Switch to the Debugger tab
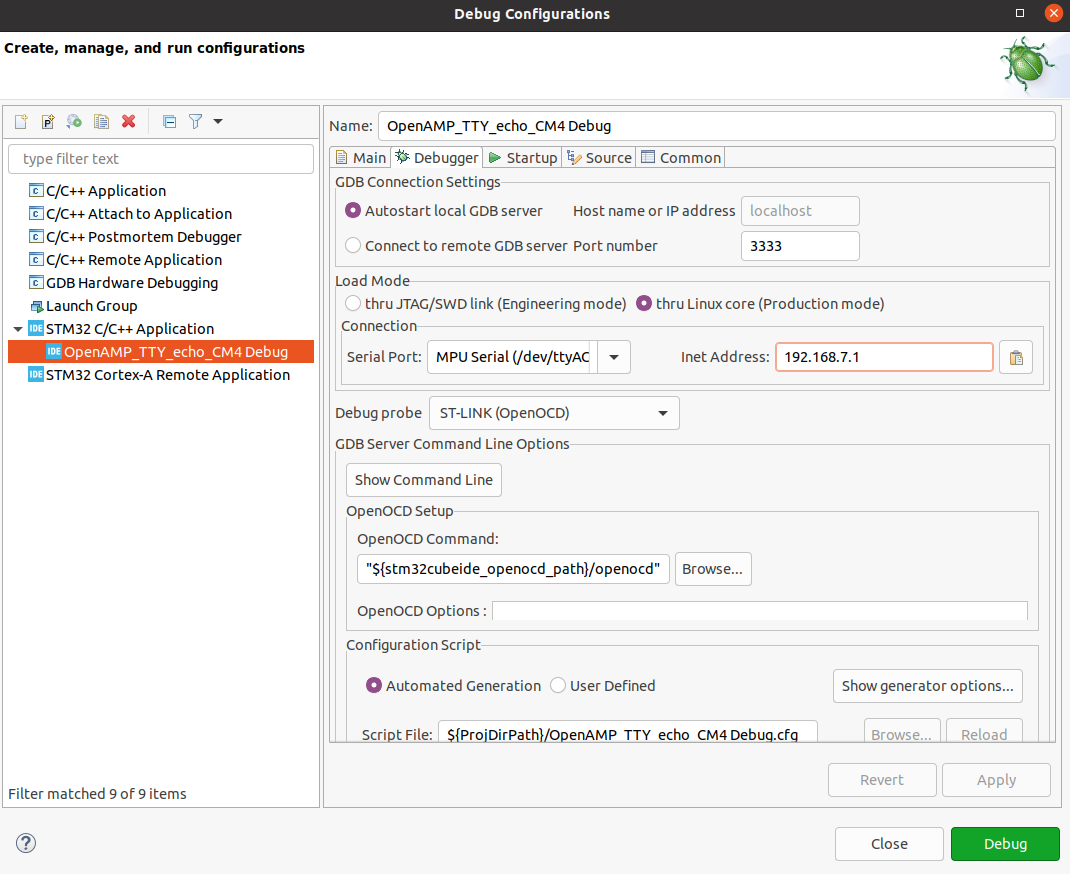Viewport: 1070px width, 874px height. (x=437, y=158)
